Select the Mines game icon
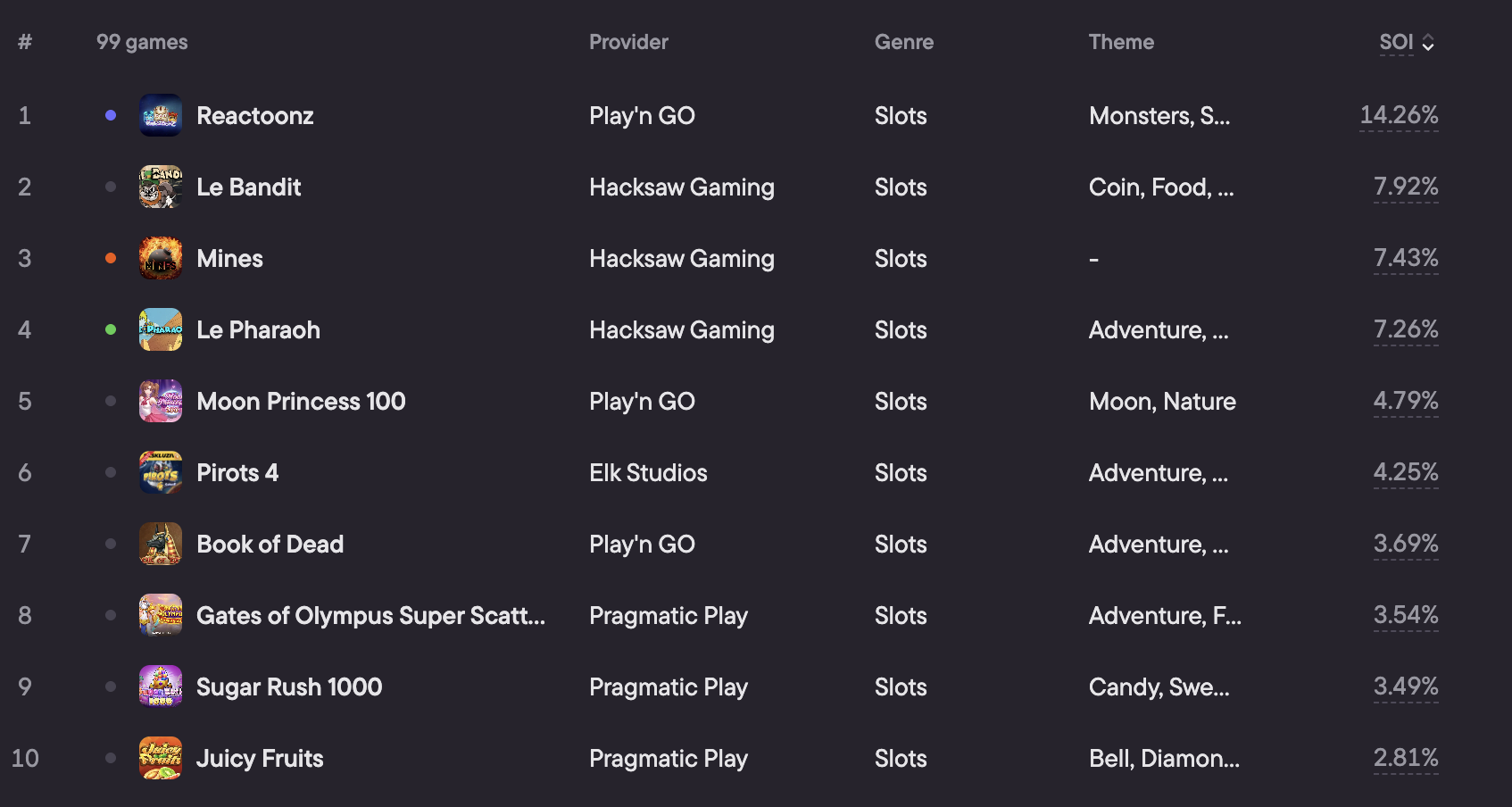This screenshot has height=807, width=1512. (161, 258)
